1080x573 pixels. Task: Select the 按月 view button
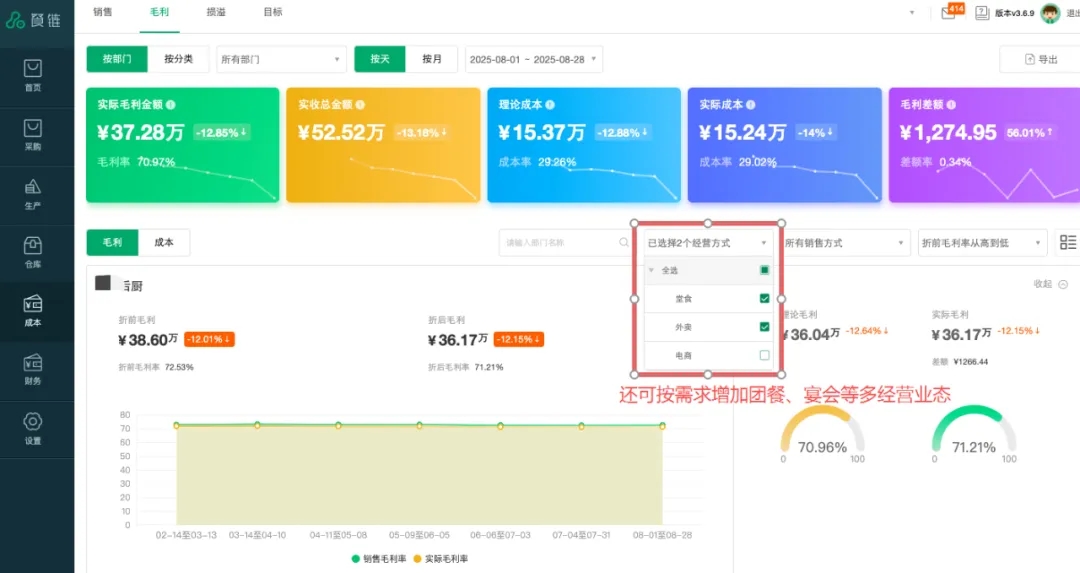point(432,59)
